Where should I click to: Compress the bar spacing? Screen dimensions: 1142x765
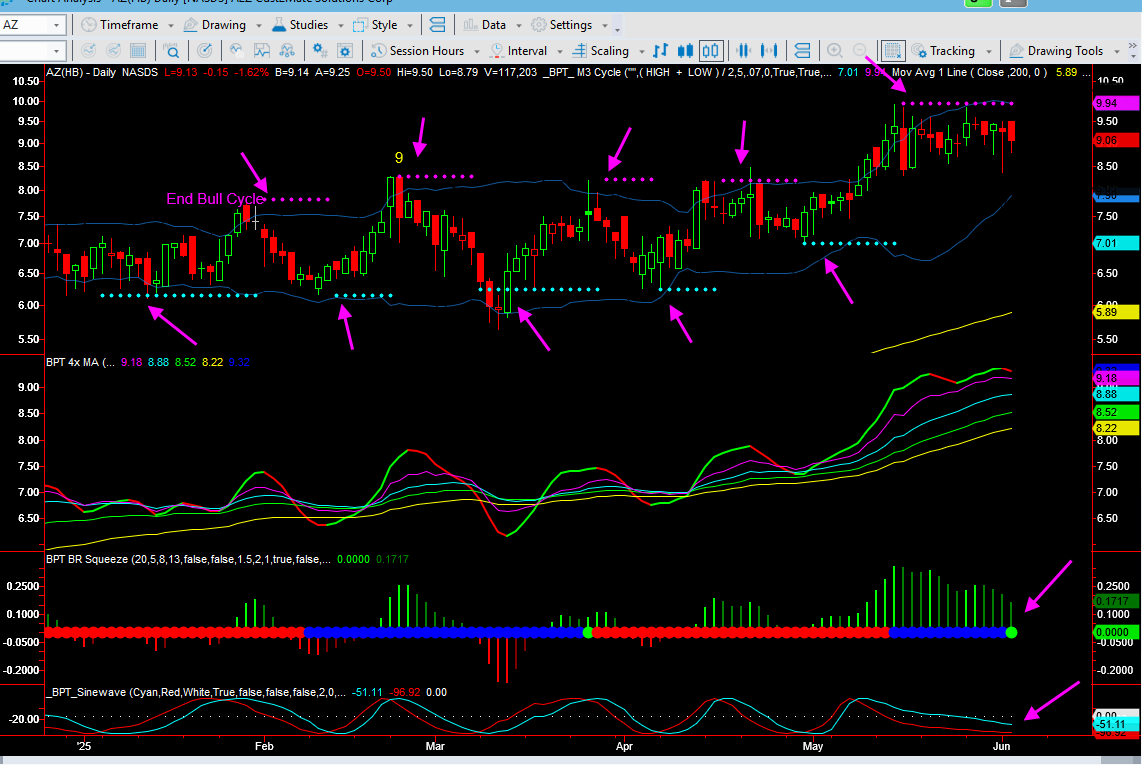pos(743,51)
